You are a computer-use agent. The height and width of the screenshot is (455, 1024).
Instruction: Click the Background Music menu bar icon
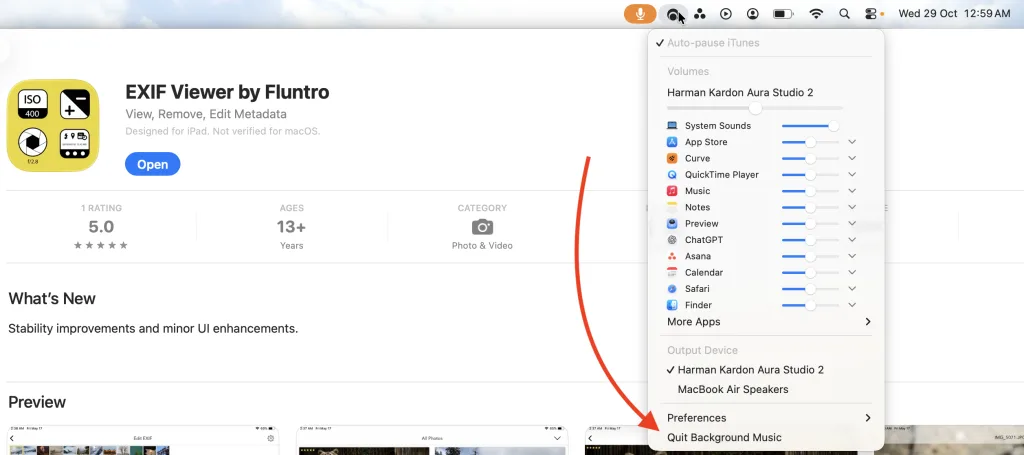pos(674,14)
